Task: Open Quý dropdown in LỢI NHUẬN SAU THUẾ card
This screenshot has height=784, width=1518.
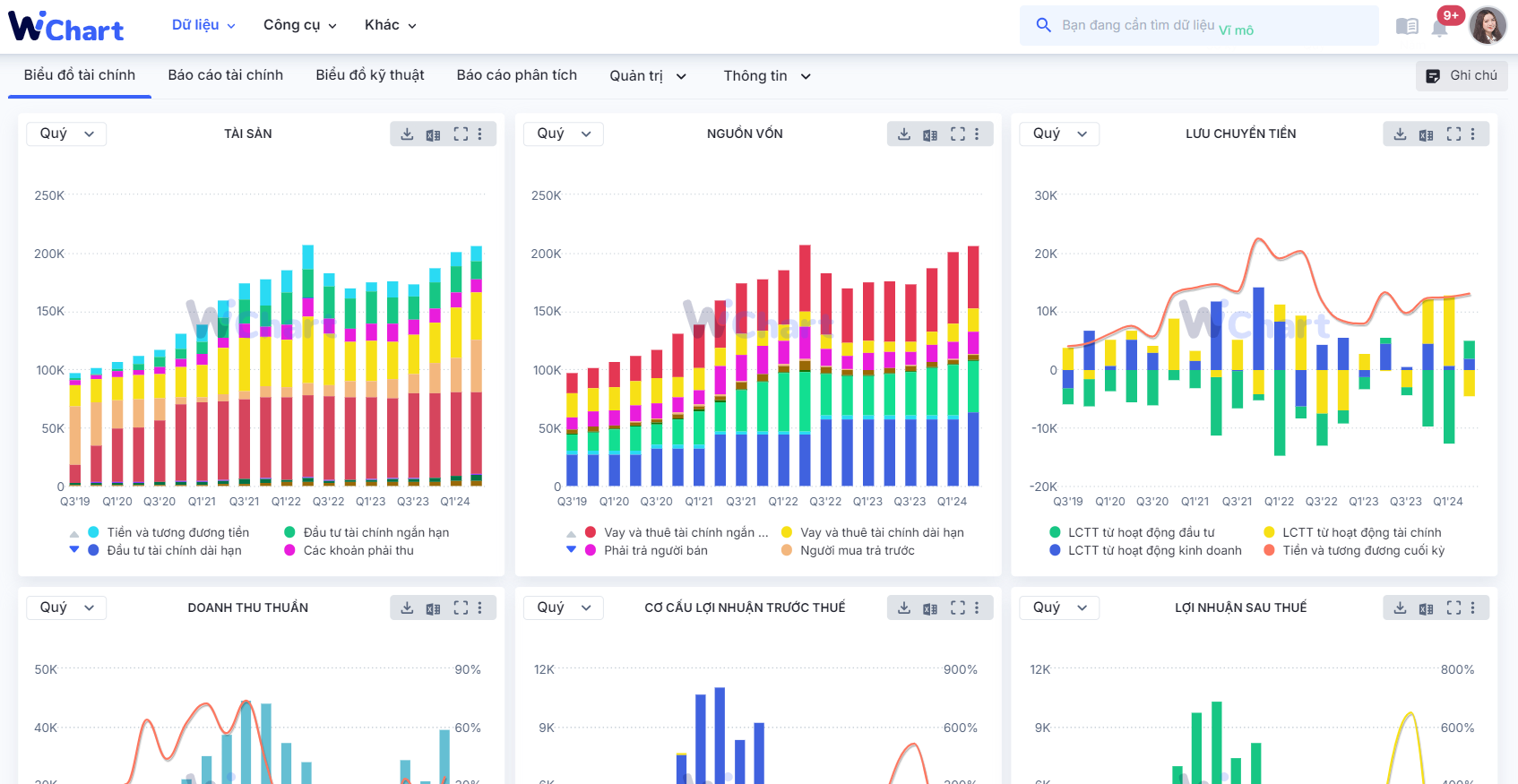Action: [x=1059, y=607]
